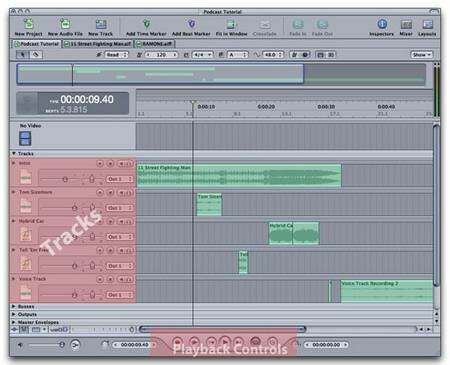
Task: Expand the Outputs section
Action: [14, 314]
